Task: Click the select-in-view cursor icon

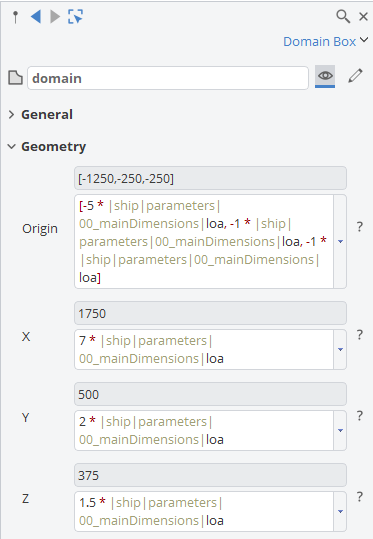Action: coord(75,16)
